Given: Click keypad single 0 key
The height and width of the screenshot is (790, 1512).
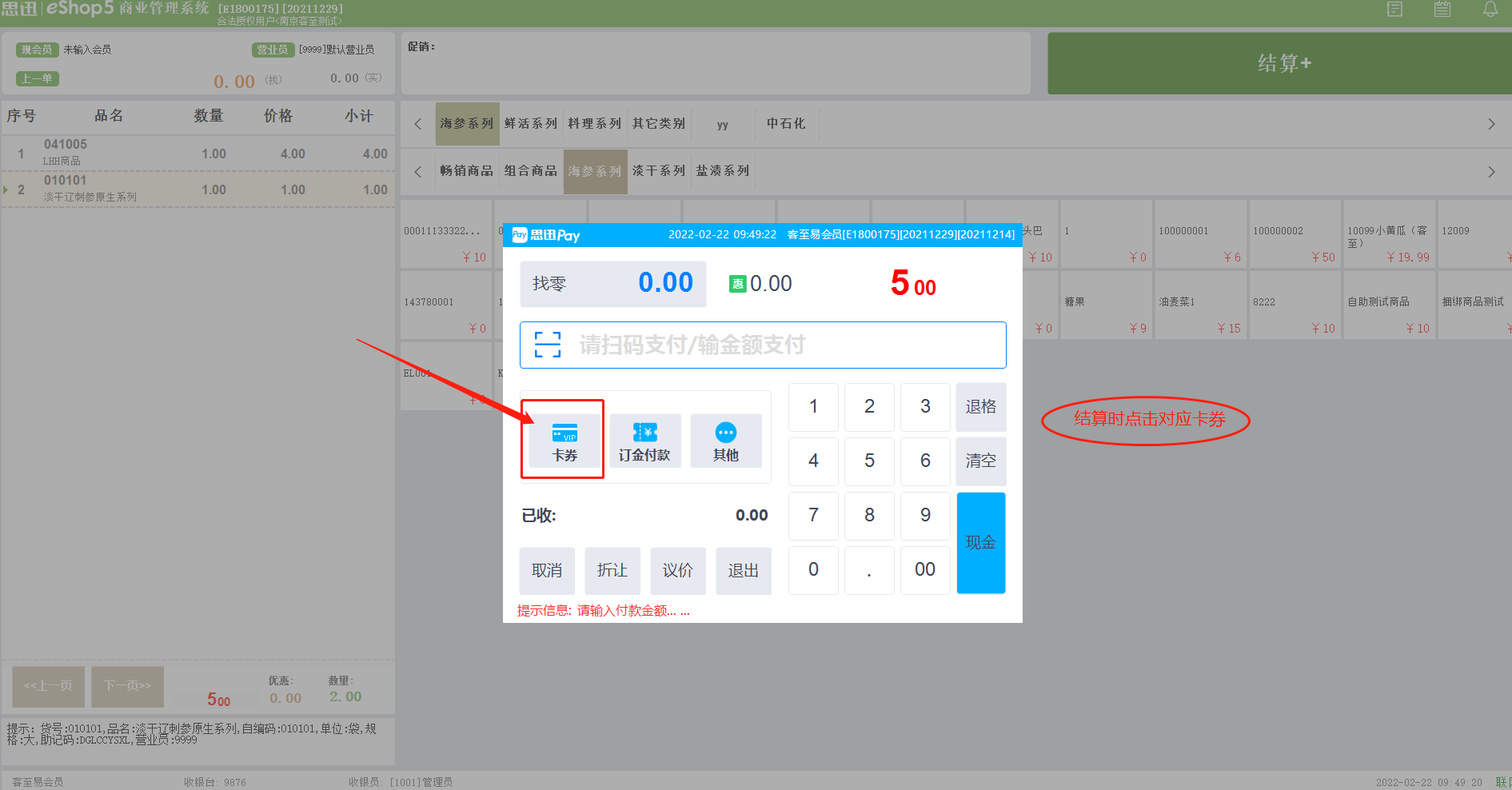Looking at the screenshot, I should pyautogui.click(x=813, y=569).
